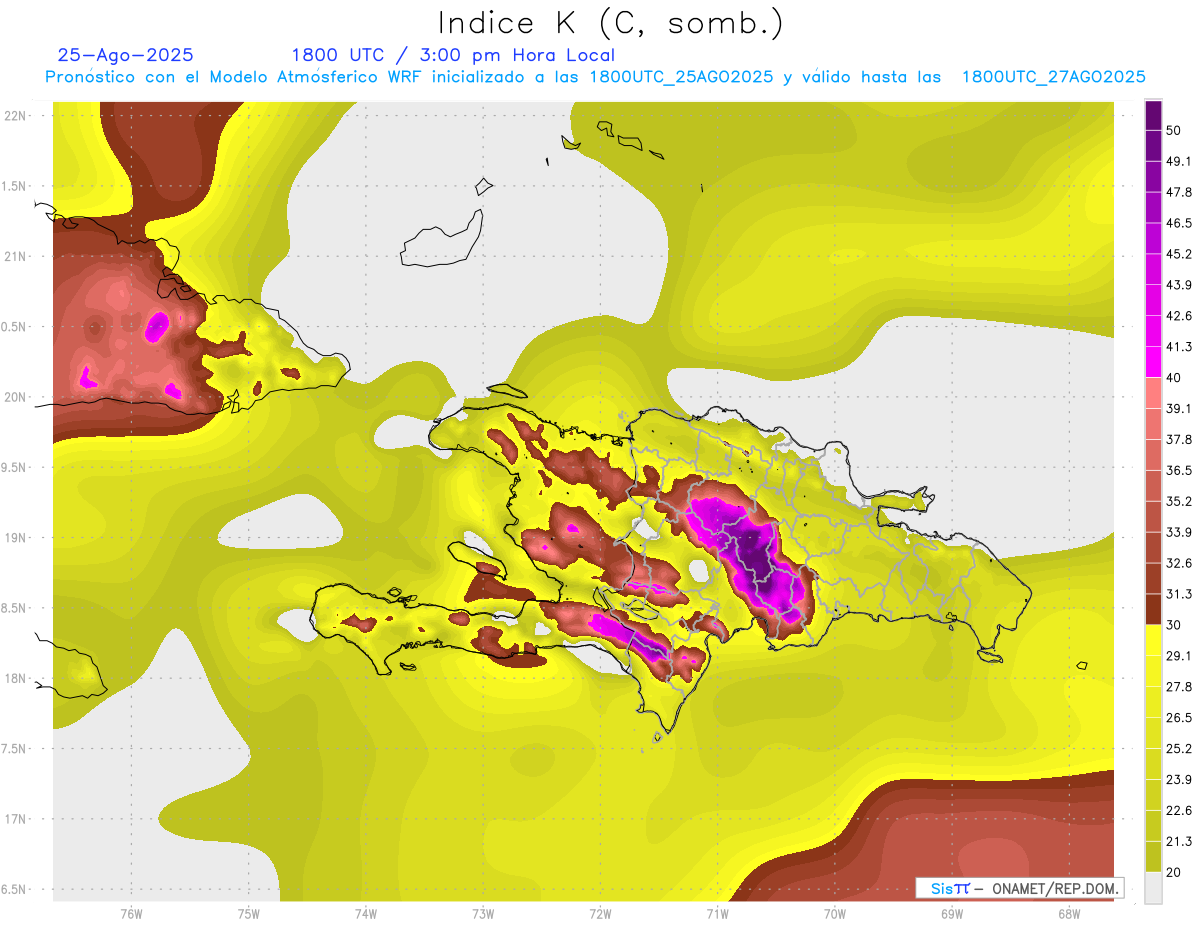Click the legend value "25.2"
The height and width of the screenshot is (927, 1200).
[1178, 749]
